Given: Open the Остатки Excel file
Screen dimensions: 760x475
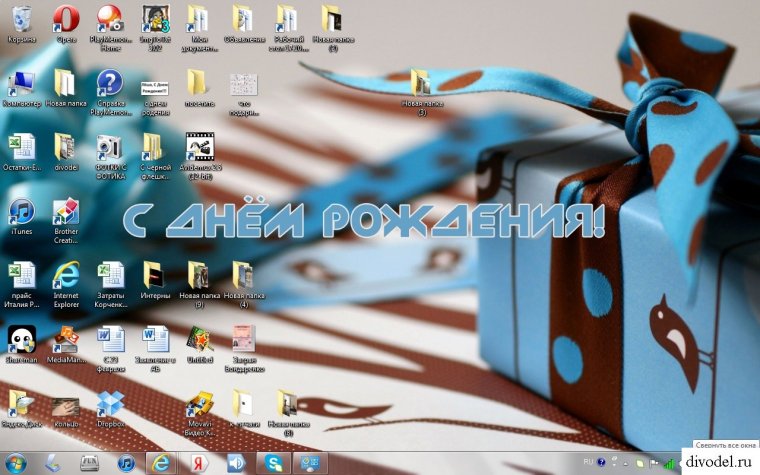Looking at the screenshot, I should pos(21,147).
